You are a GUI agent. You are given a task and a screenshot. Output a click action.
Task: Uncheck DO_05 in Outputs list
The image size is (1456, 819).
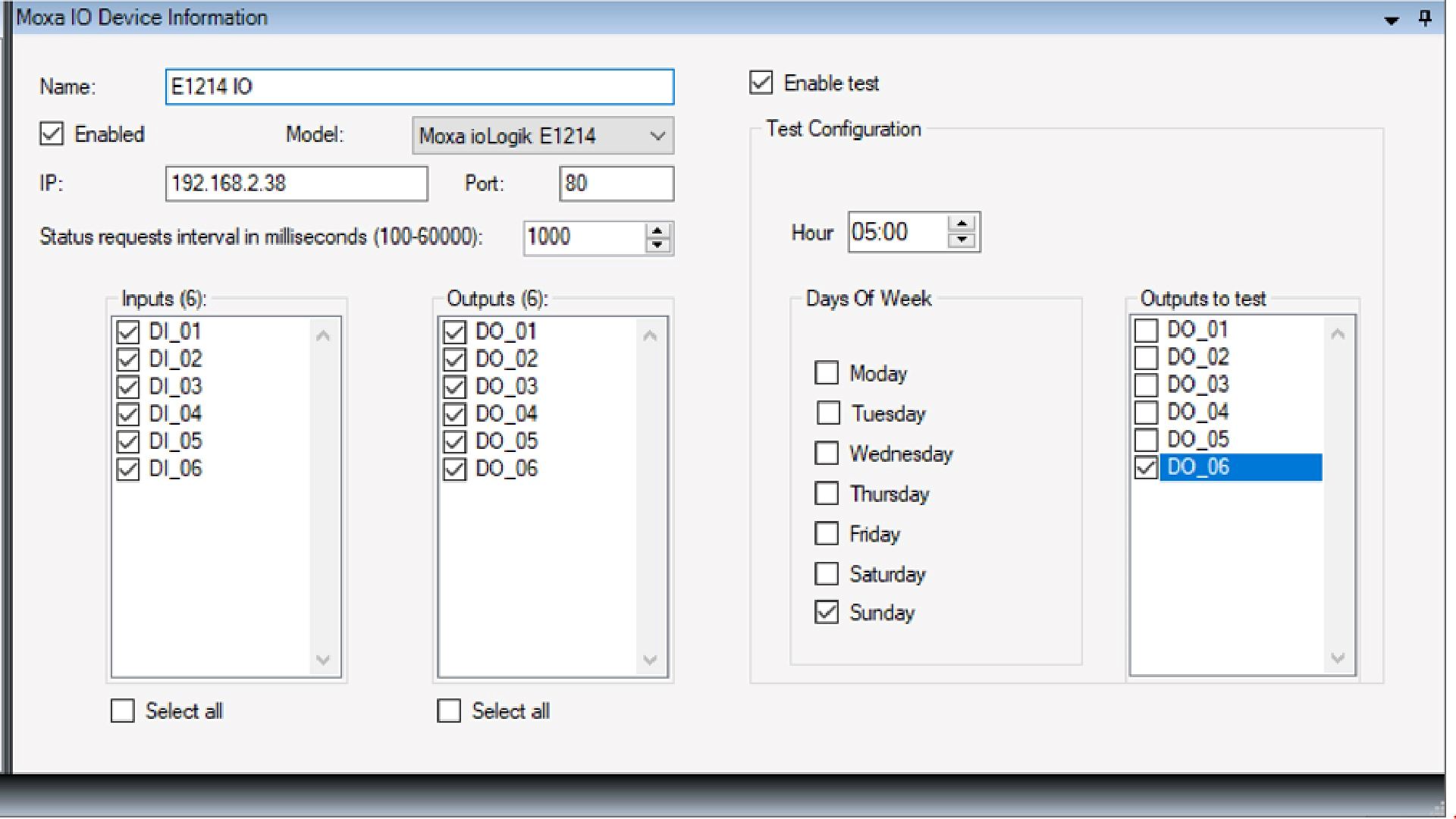pyautogui.click(x=454, y=441)
